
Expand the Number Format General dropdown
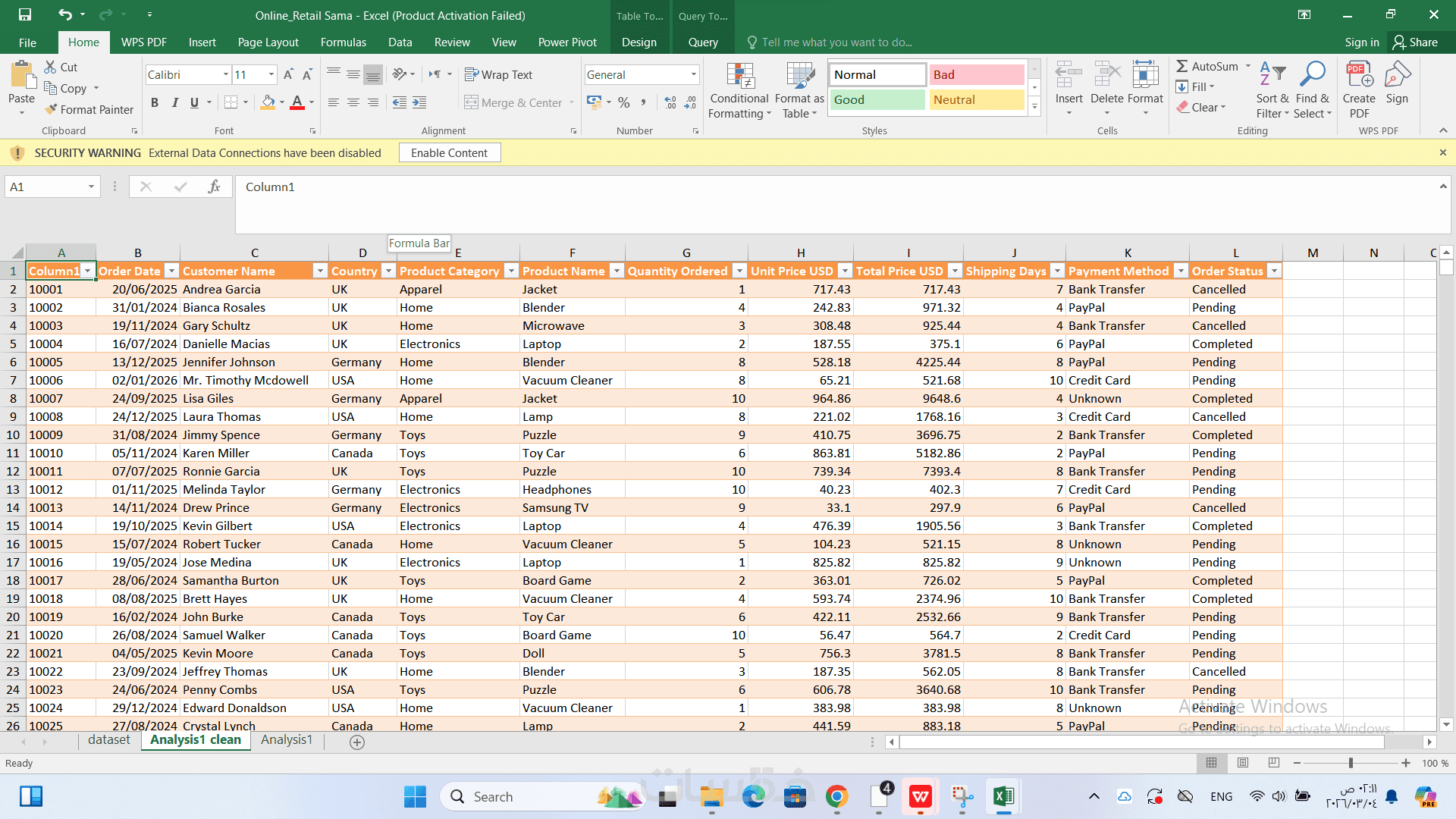pyautogui.click(x=693, y=74)
